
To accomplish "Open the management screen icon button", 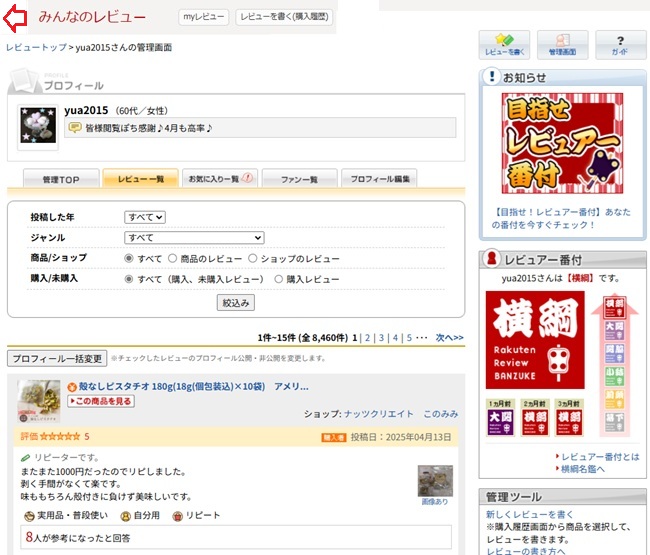I will (562, 45).
